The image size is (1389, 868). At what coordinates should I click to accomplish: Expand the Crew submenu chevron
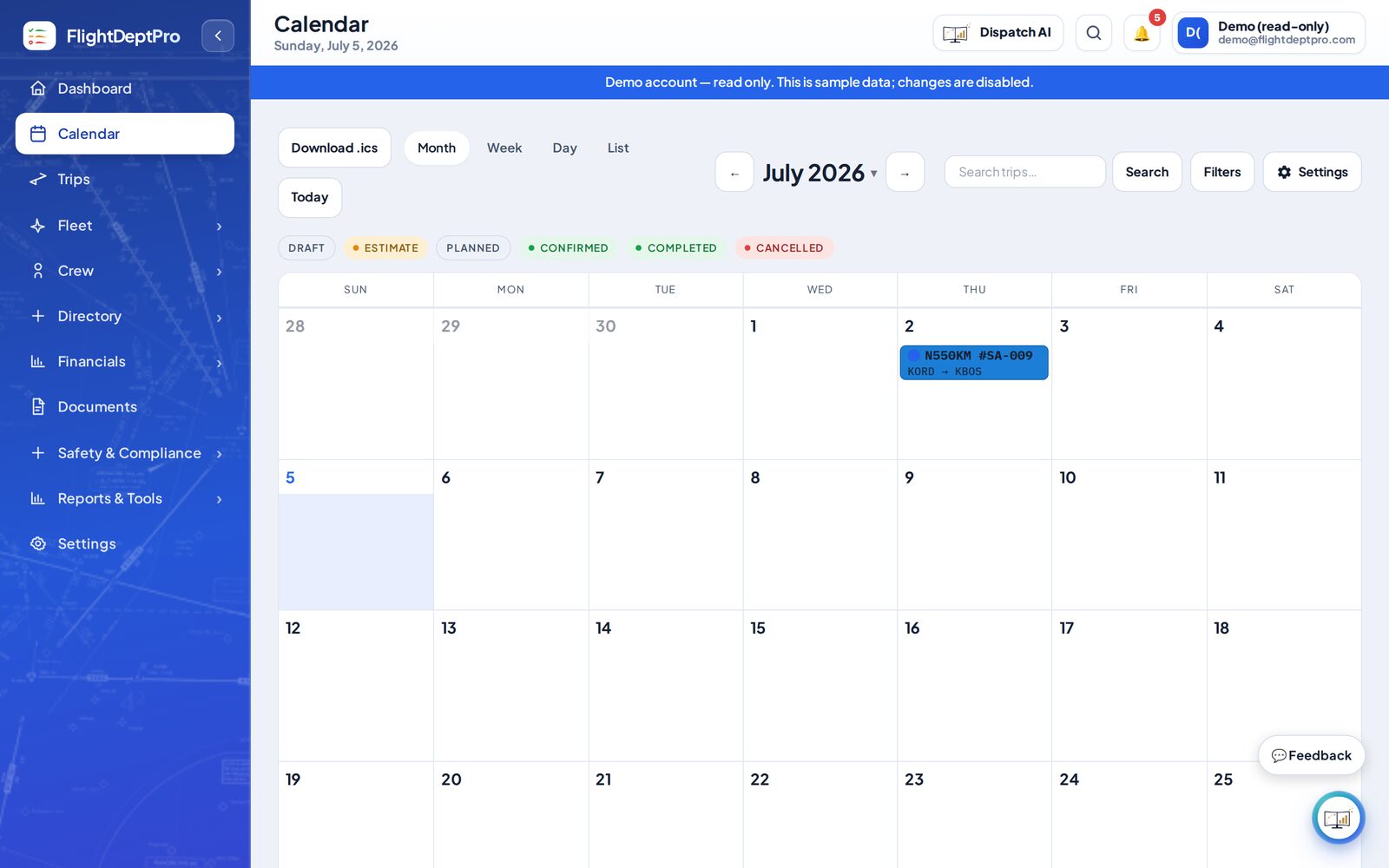219,272
